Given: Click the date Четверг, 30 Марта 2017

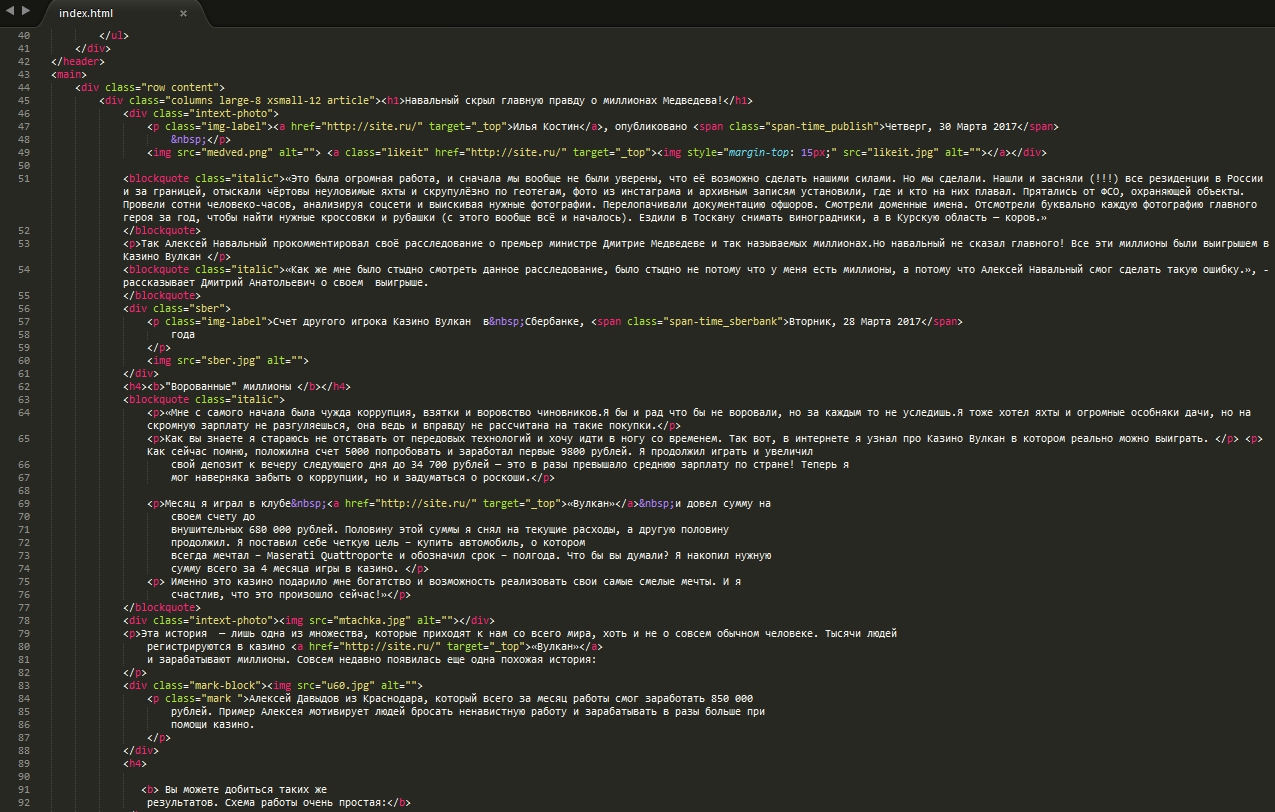Looking at the screenshot, I should coord(953,126).
